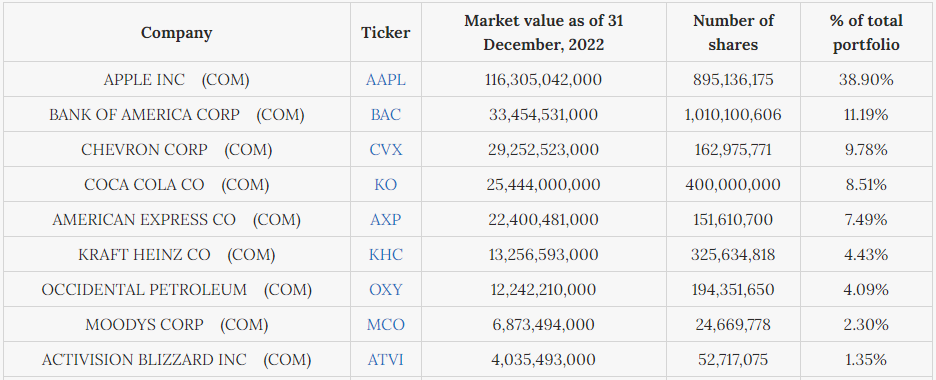This screenshot has width=936, height=380.
Task: Follow the CVX ticker link
Action: tap(386, 150)
